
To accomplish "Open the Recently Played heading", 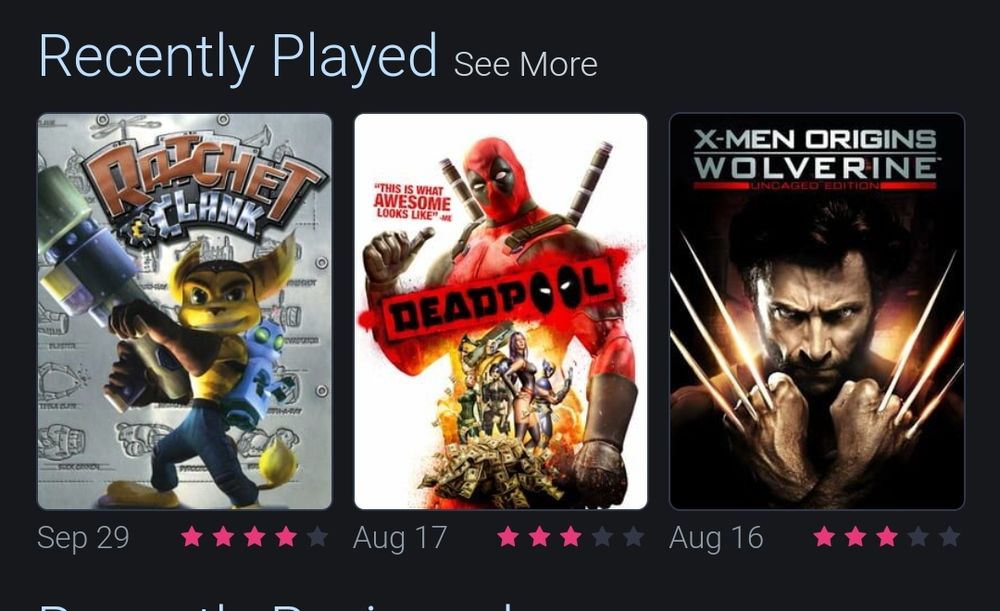I will coord(238,57).
